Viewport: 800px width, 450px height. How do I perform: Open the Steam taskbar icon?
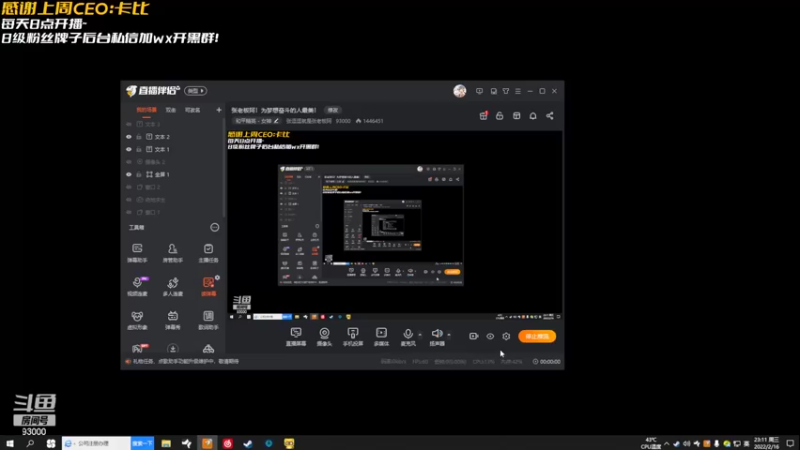[x=248, y=443]
